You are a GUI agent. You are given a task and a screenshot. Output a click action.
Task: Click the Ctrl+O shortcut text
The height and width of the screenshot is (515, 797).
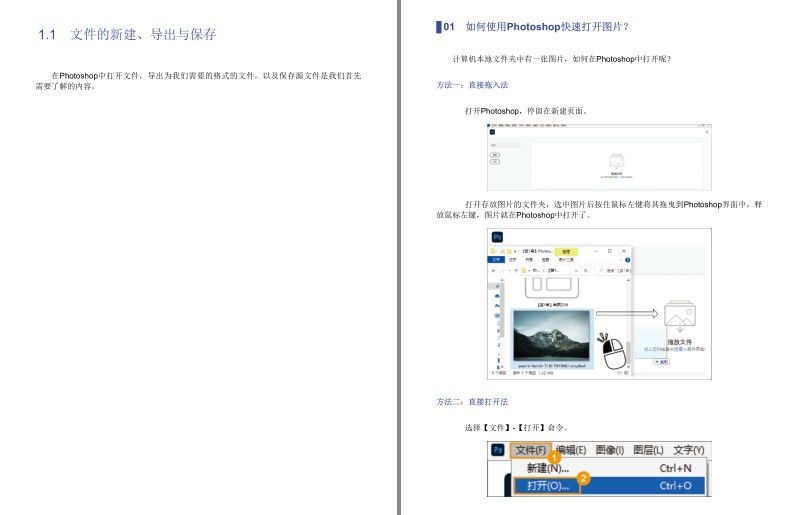[675, 486]
